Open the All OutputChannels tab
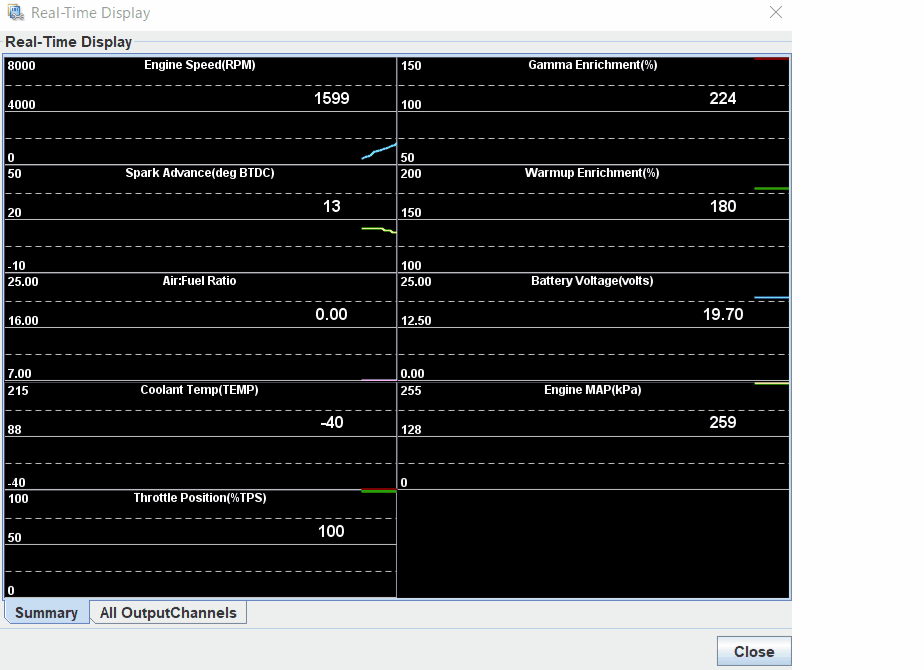The image size is (924, 670). click(167, 612)
